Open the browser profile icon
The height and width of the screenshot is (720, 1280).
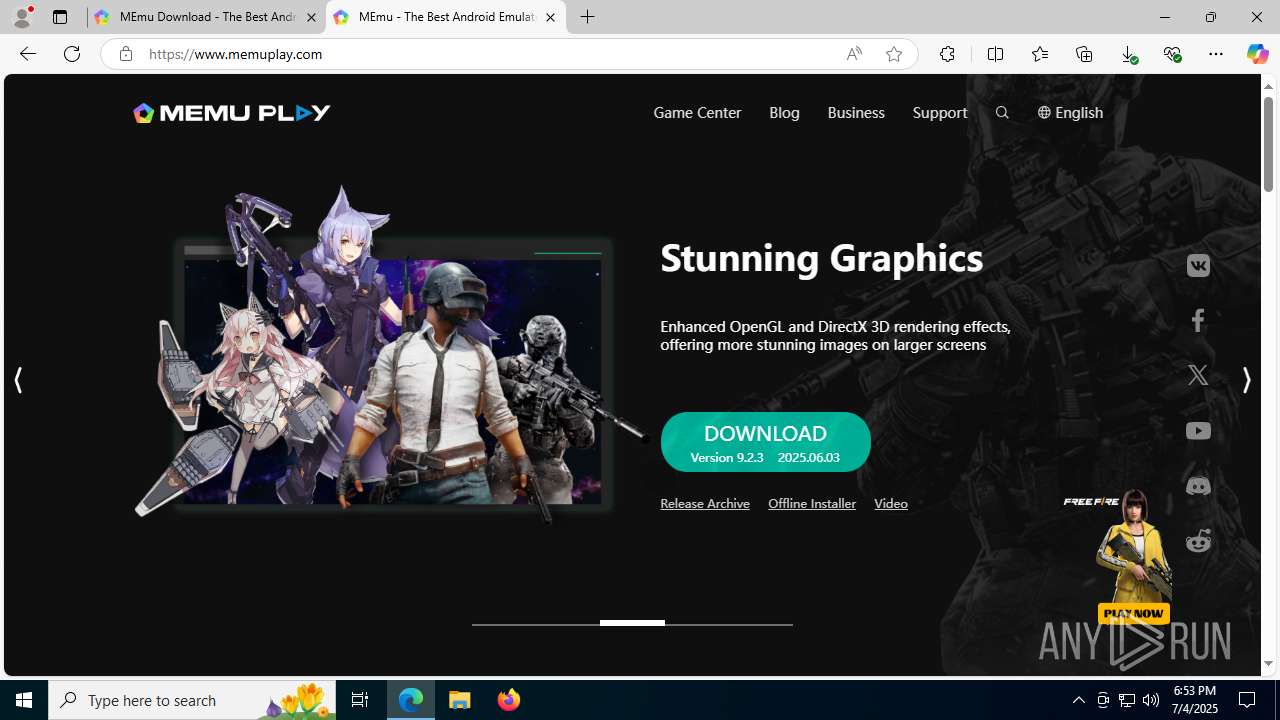coord(22,17)
